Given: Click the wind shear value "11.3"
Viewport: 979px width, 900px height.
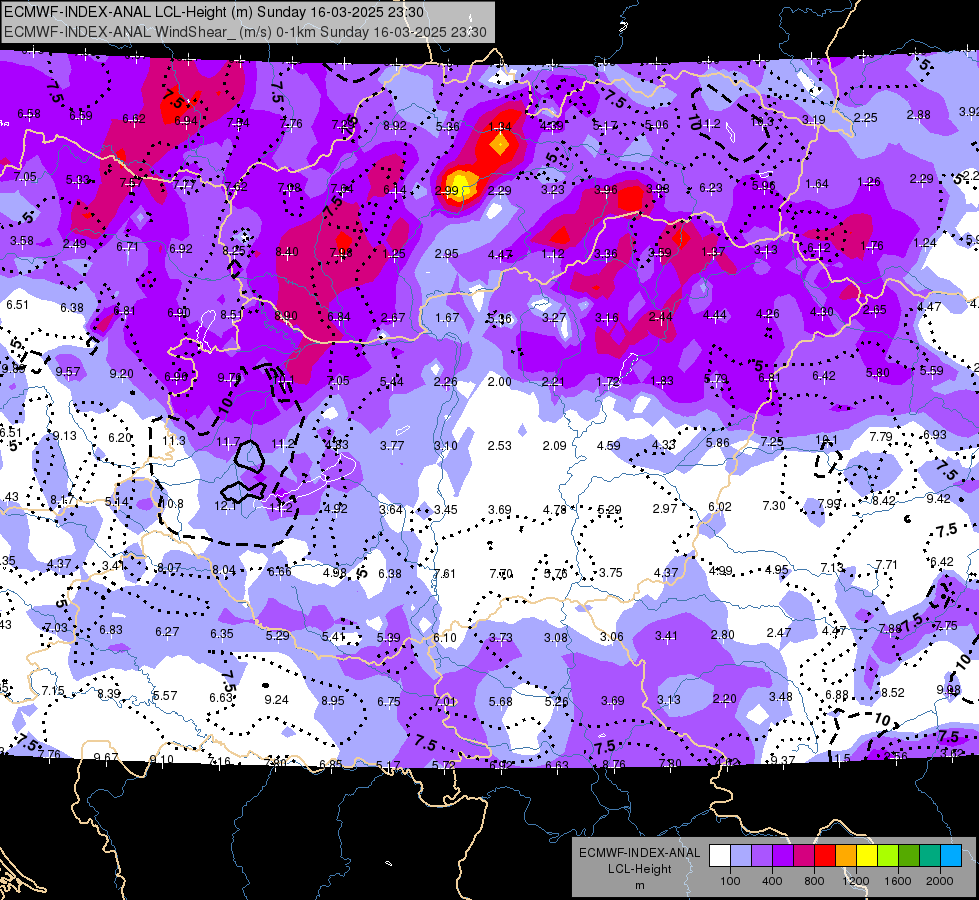Looking at the screenshot, I should pos(174,441).
